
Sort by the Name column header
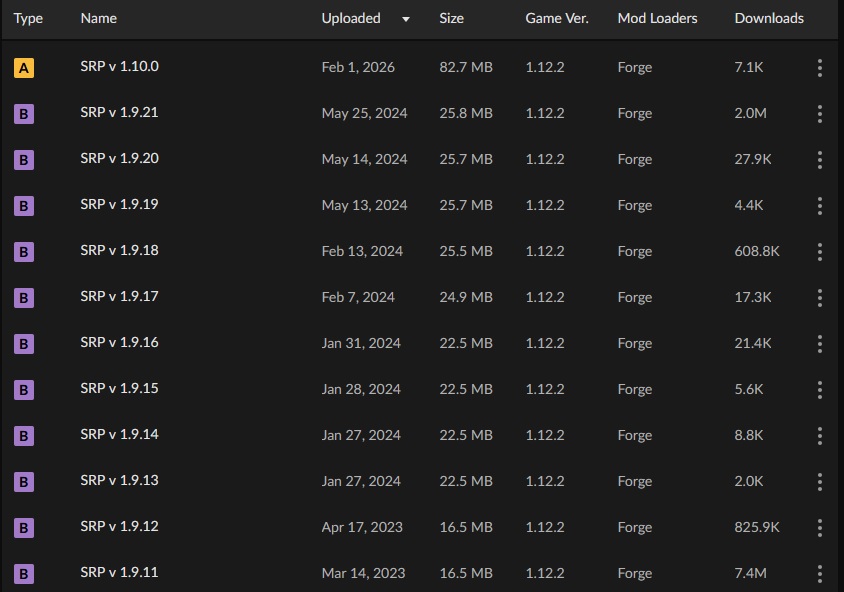point(99,18)
